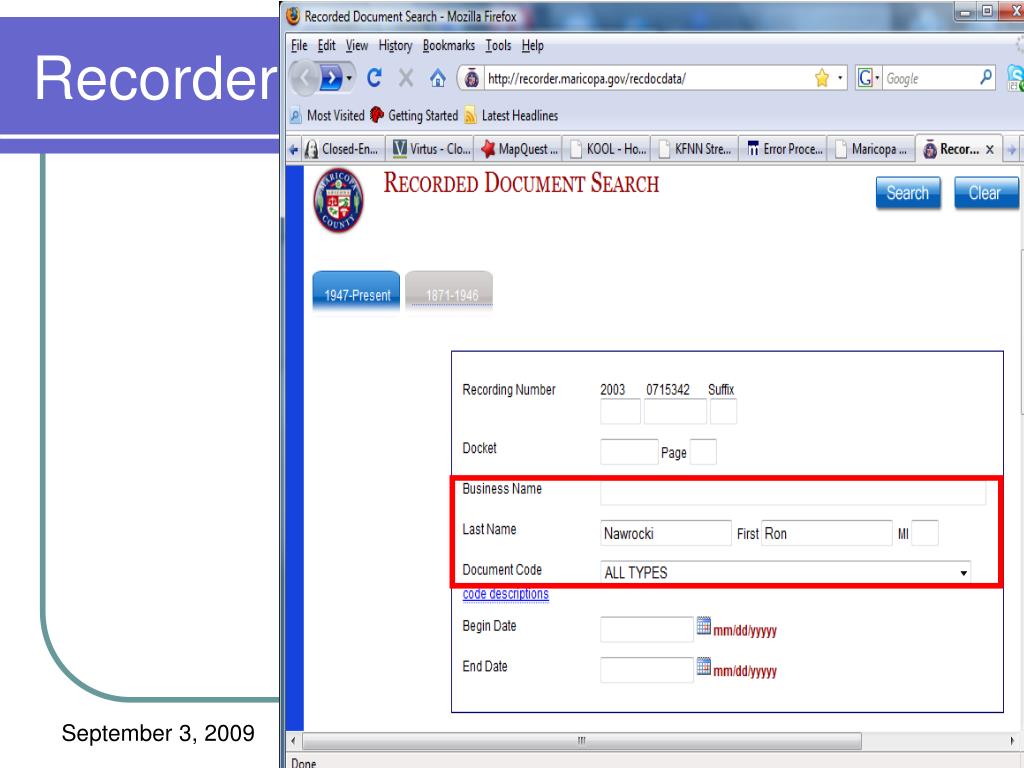The image size is (1024, 768).
Task: Switch to the Error Proce... tab
Action: coord(784,150)
